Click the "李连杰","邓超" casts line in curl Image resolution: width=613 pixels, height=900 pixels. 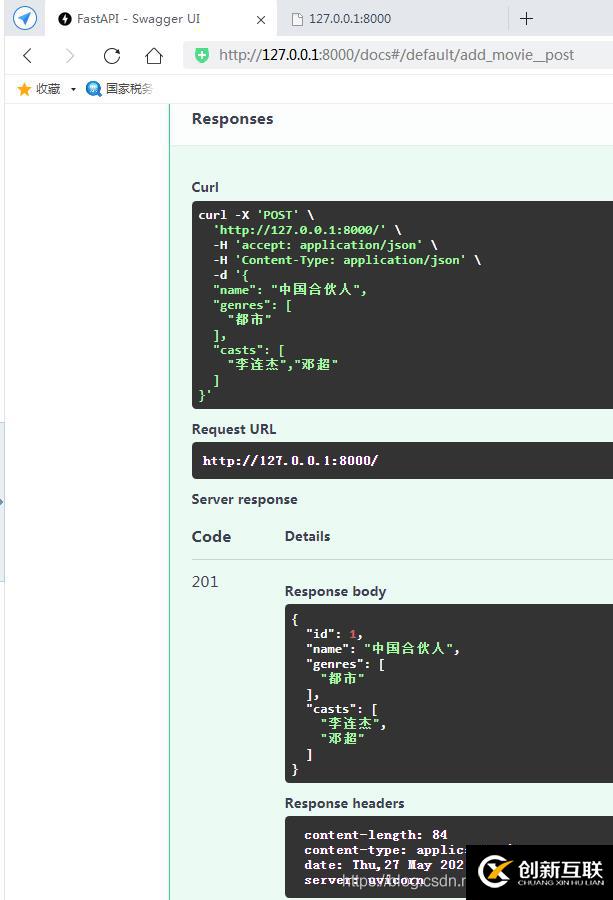[x=283, y=364]
